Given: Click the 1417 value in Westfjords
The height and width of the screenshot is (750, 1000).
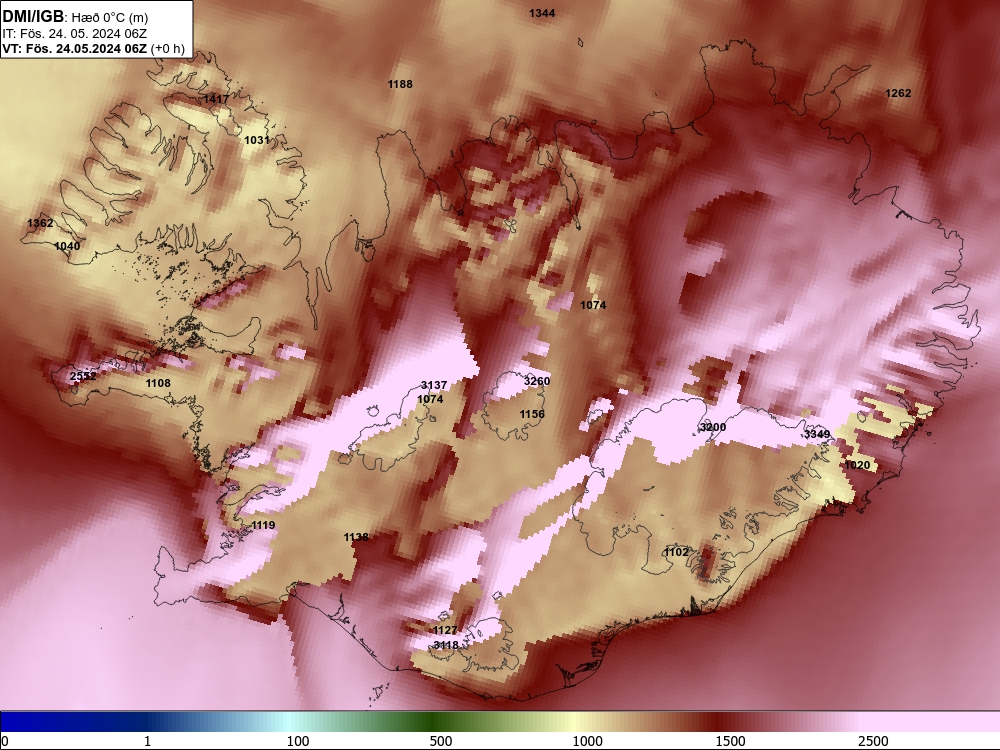Looking at the screenshot, I should pos(216,99).
